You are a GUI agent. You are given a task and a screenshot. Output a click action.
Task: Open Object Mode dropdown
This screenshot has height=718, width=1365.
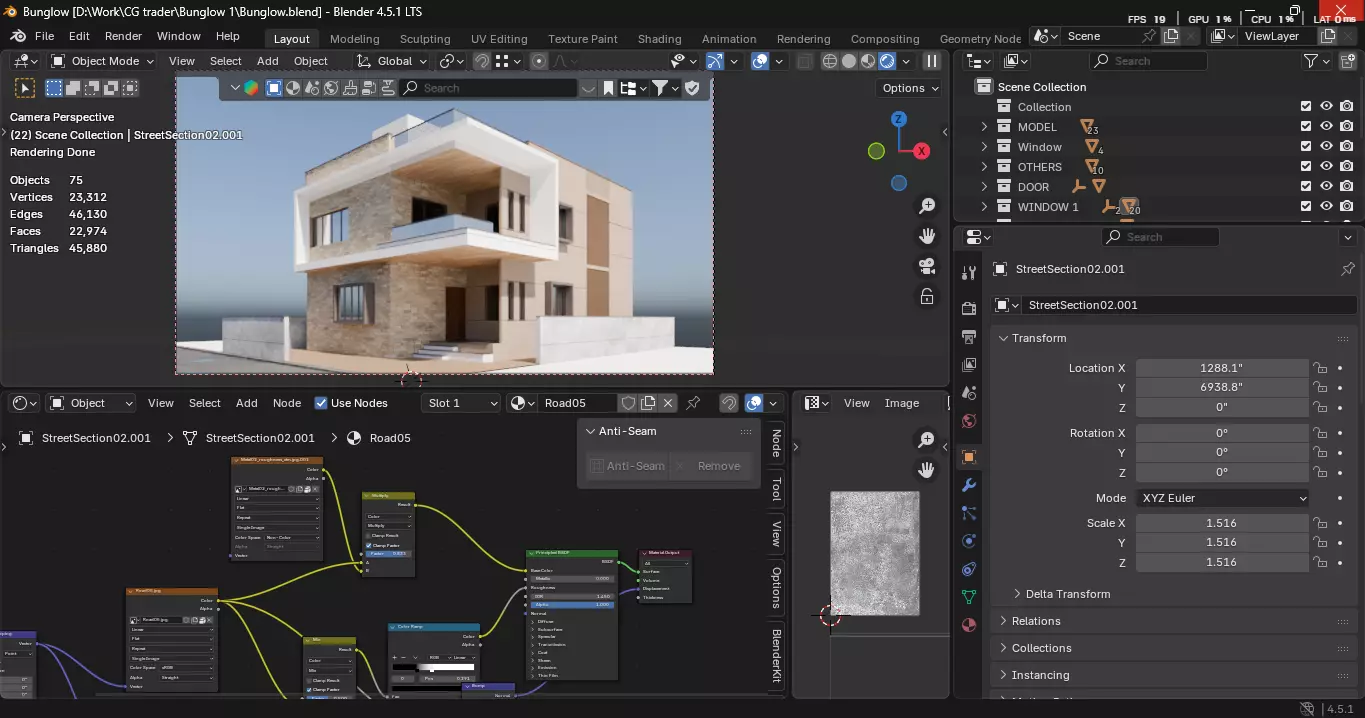pos(103,61)
